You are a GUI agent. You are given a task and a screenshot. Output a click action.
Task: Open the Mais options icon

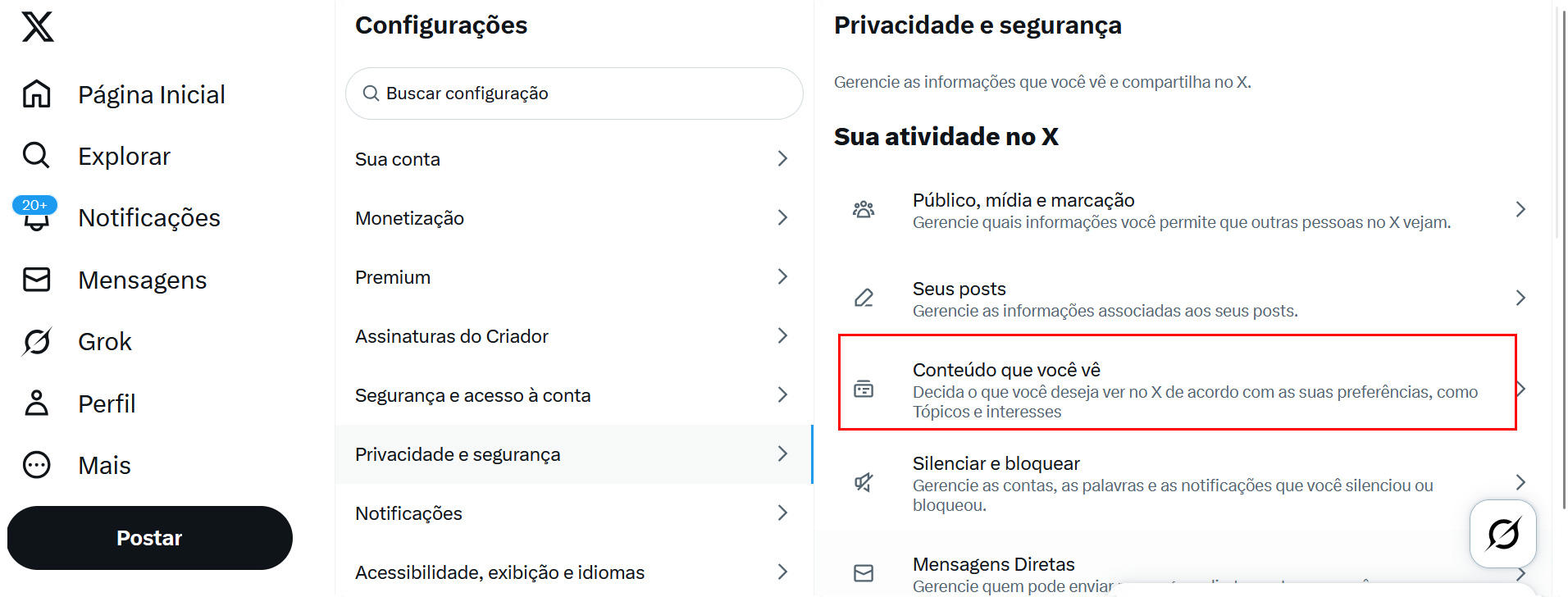click(x=37, y=465)
